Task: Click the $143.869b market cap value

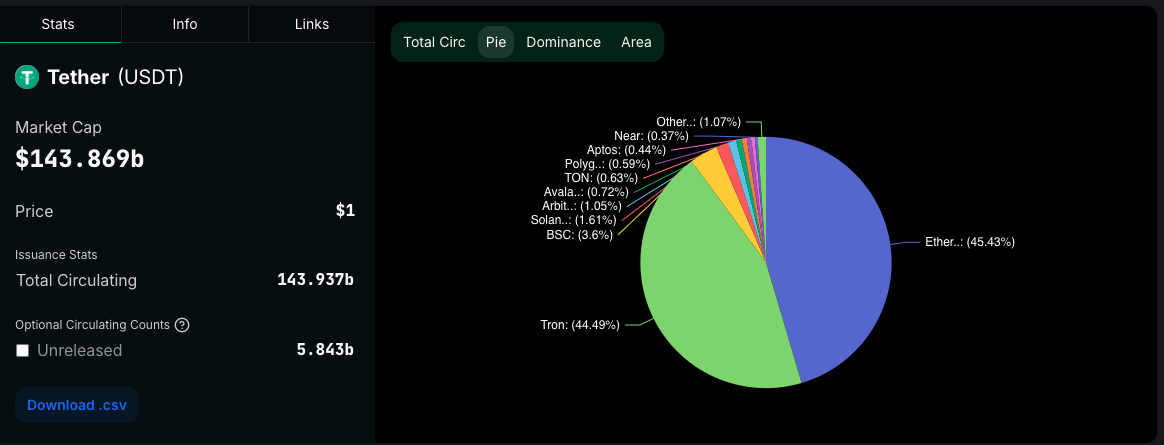Action: point(79,159)
